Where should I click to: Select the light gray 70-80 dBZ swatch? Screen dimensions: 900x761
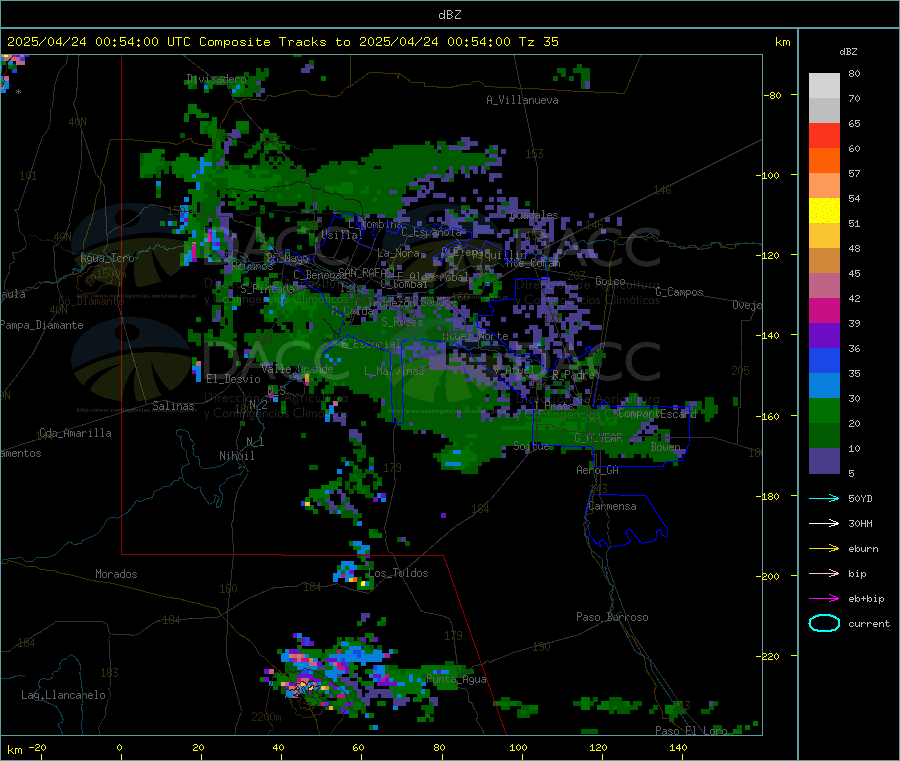point(824,86)
